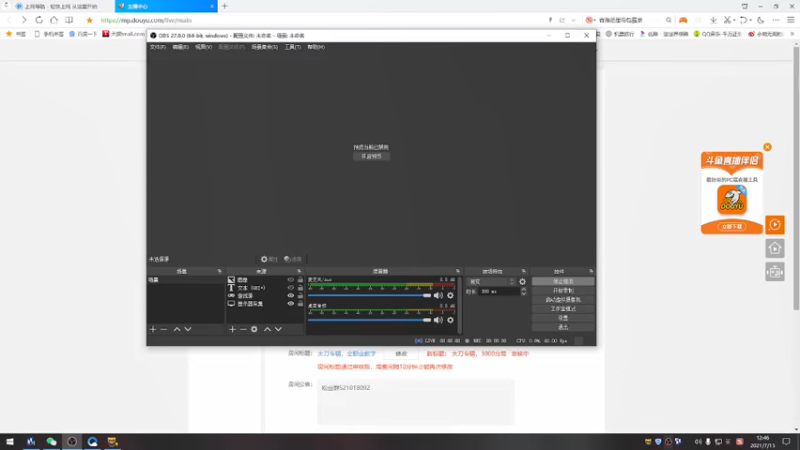Click bookmark star in address bar
This screenshot has height=450, width=800.
pos(89,20)
